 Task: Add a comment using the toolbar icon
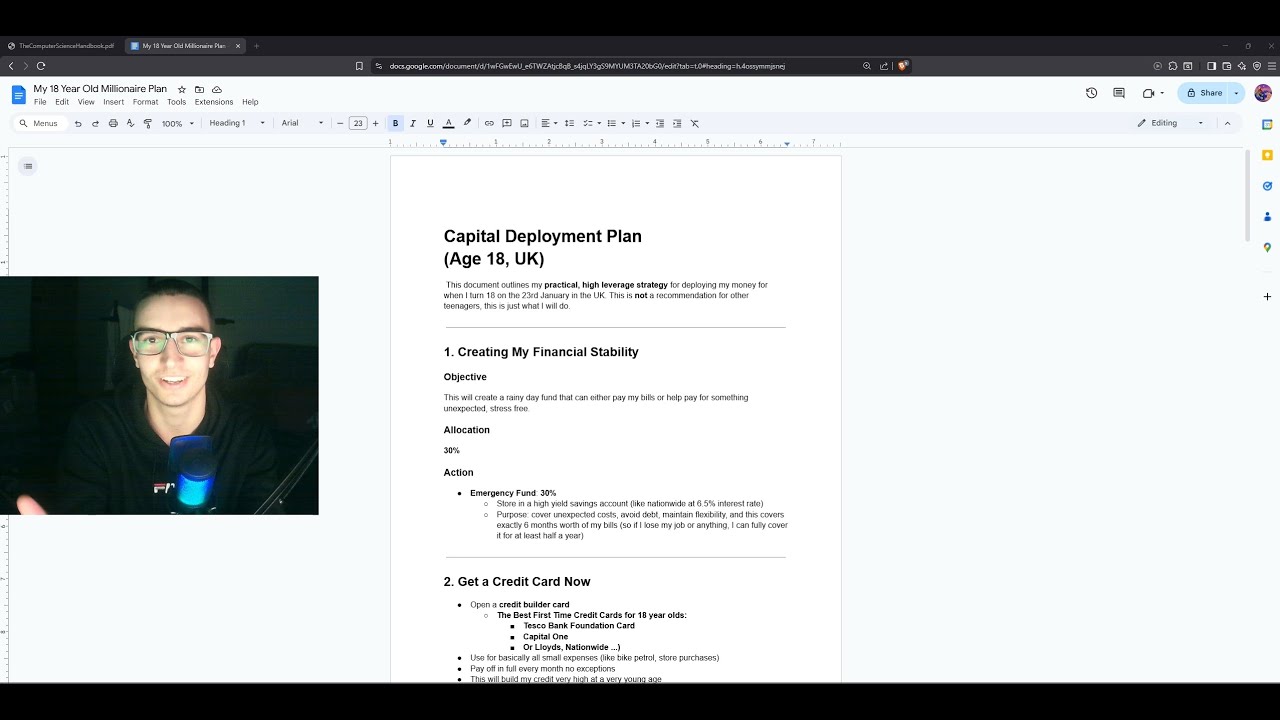pyautogui.click(x=507, y=123)
